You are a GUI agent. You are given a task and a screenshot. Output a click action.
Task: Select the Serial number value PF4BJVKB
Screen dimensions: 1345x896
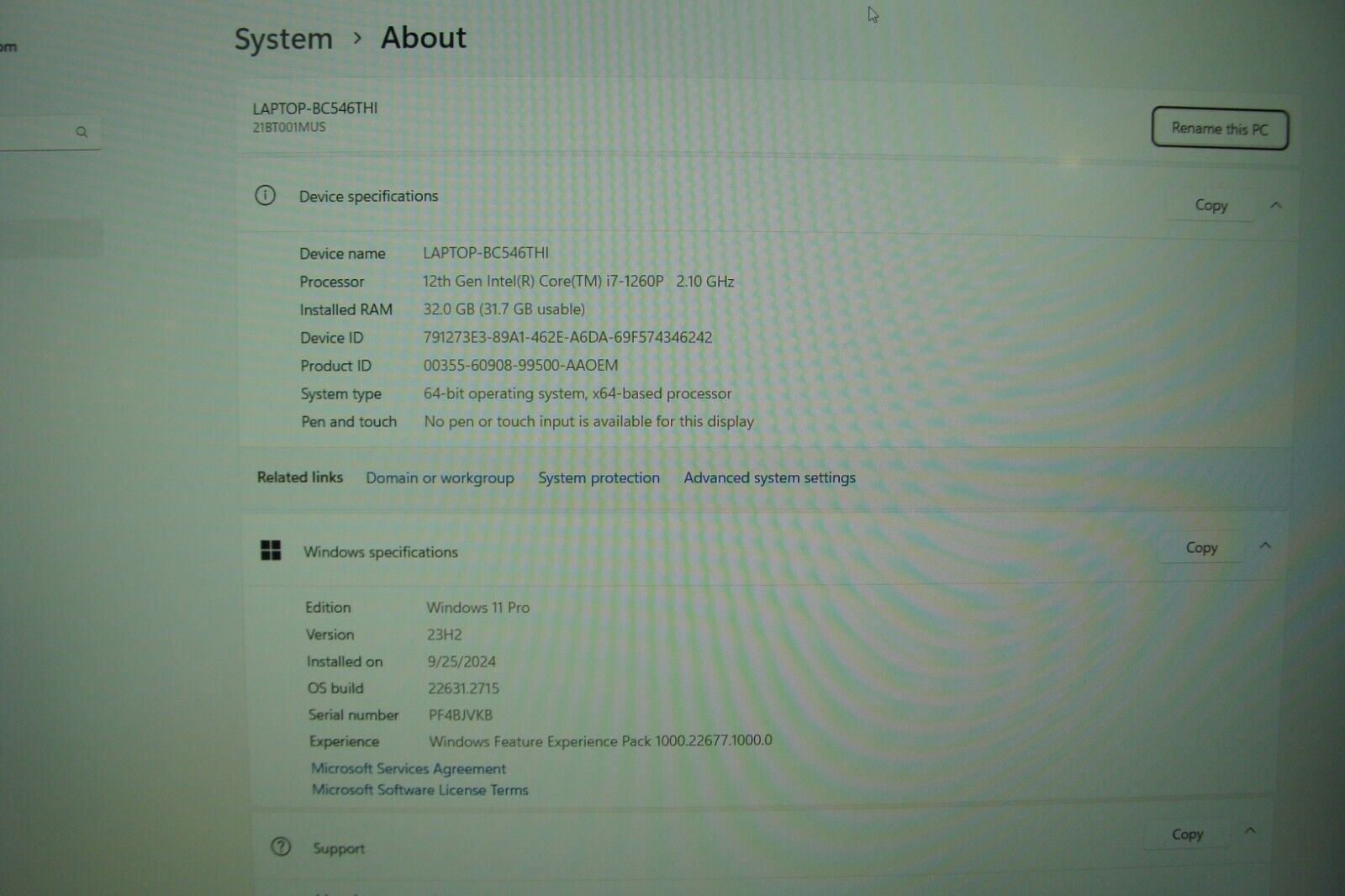pyautogui.click(x=461, y=715)
